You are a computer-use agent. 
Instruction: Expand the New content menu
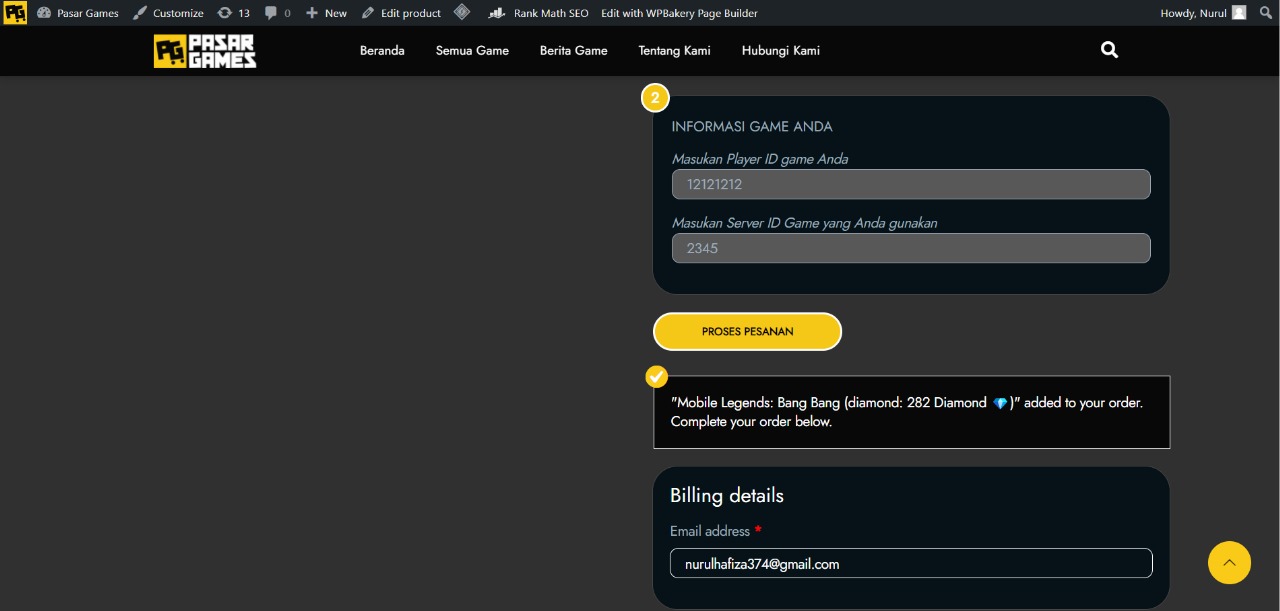(326, 13)
